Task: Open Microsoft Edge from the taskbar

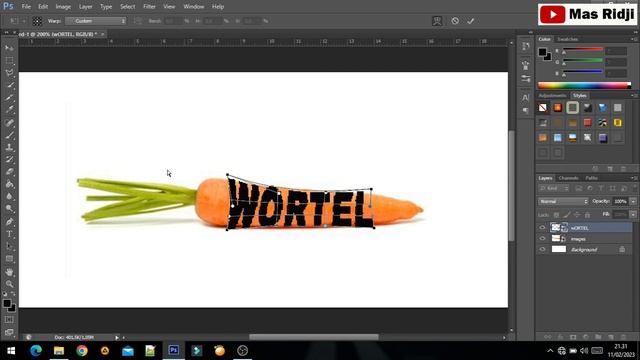Action: click(x=36, y=351)
